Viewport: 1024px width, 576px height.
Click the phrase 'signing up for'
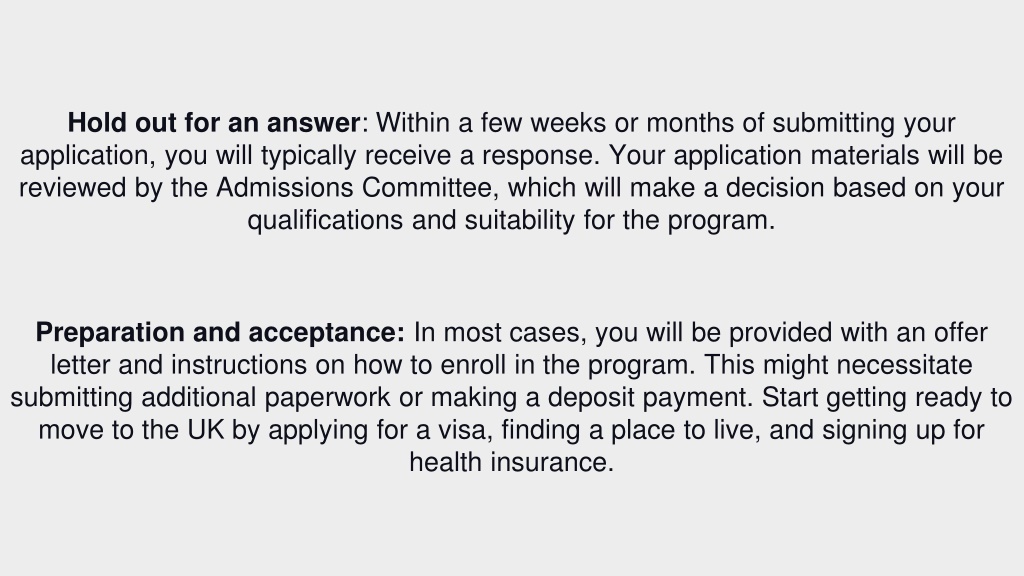click(x=903, y=430)
